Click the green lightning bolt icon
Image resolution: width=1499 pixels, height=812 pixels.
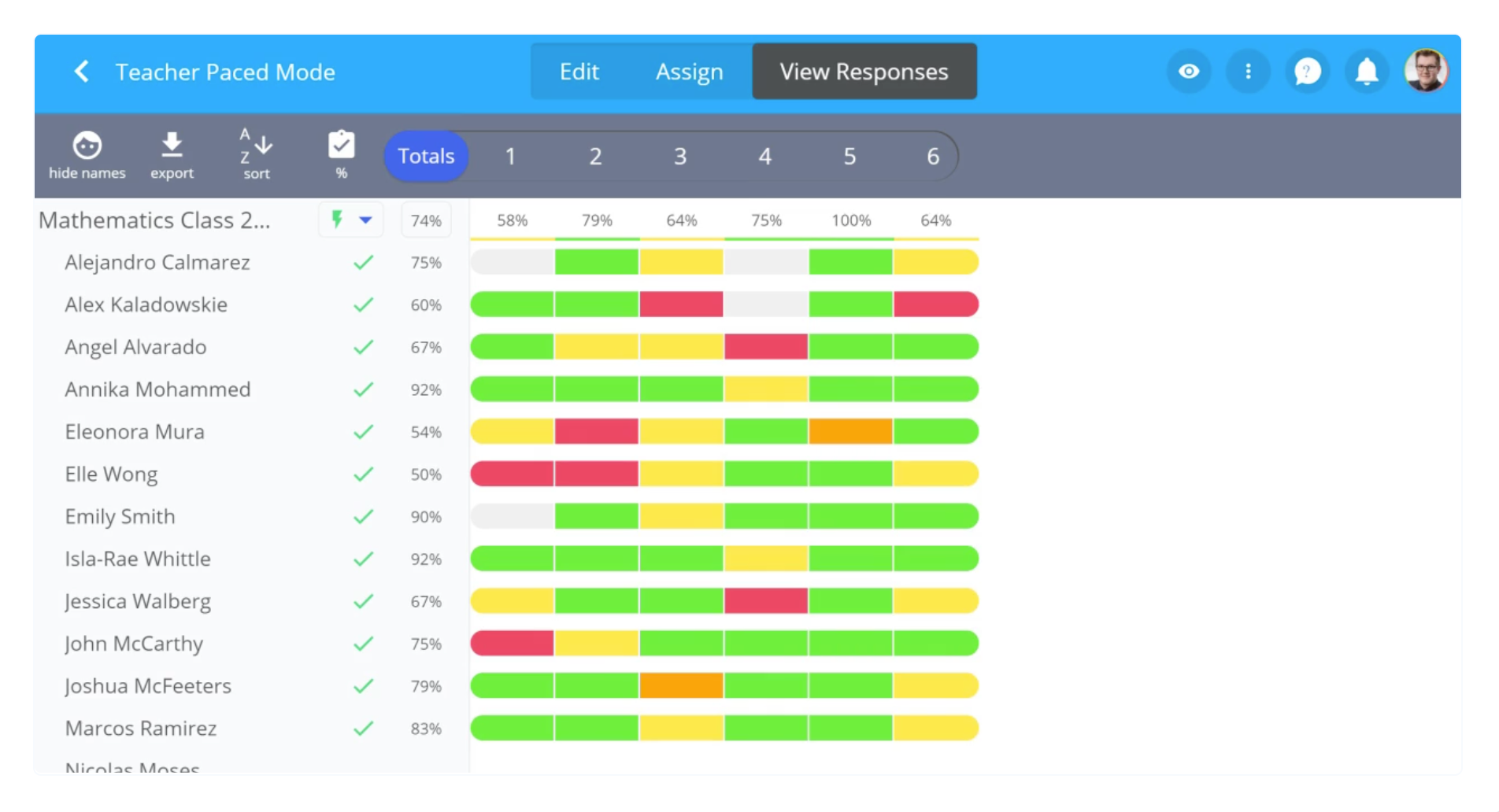point(337,220)
